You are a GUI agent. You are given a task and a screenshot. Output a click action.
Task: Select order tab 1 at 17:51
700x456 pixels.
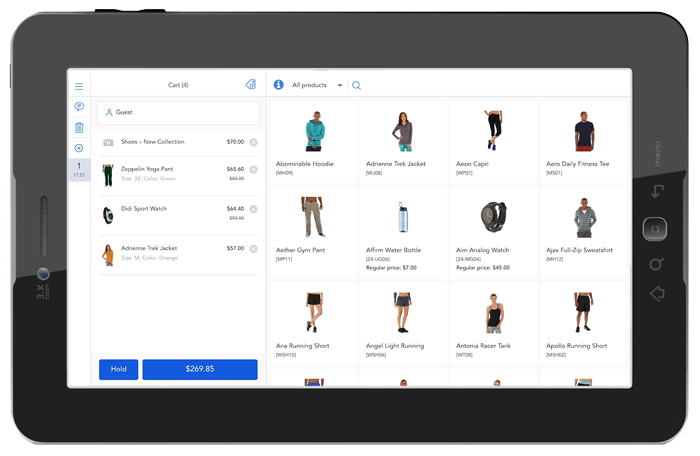(79, 170)
